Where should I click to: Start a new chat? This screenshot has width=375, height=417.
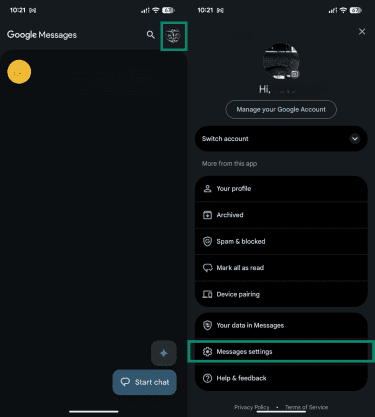[x=145, y=382]
